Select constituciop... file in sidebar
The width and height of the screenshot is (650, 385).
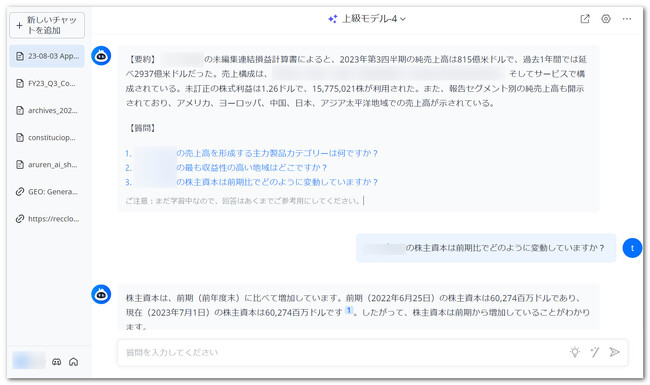coord(47,138)
